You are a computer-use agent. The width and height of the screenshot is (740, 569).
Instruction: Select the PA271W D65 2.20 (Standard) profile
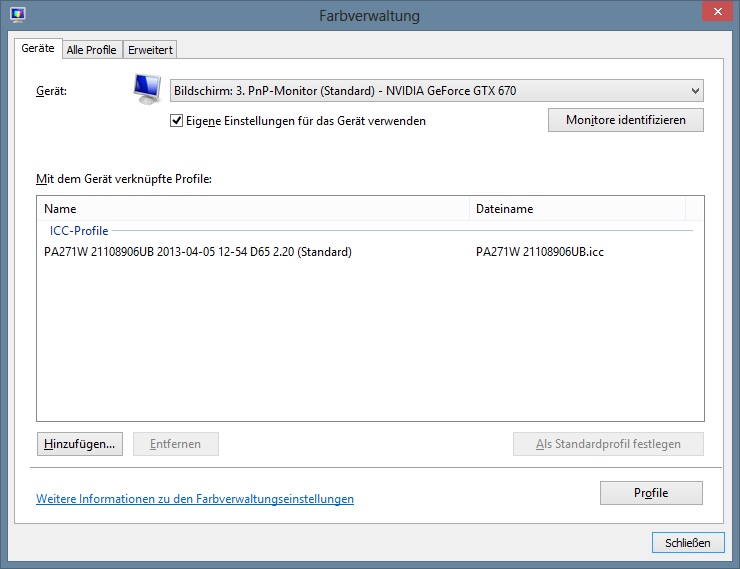(x=198, y=252)
